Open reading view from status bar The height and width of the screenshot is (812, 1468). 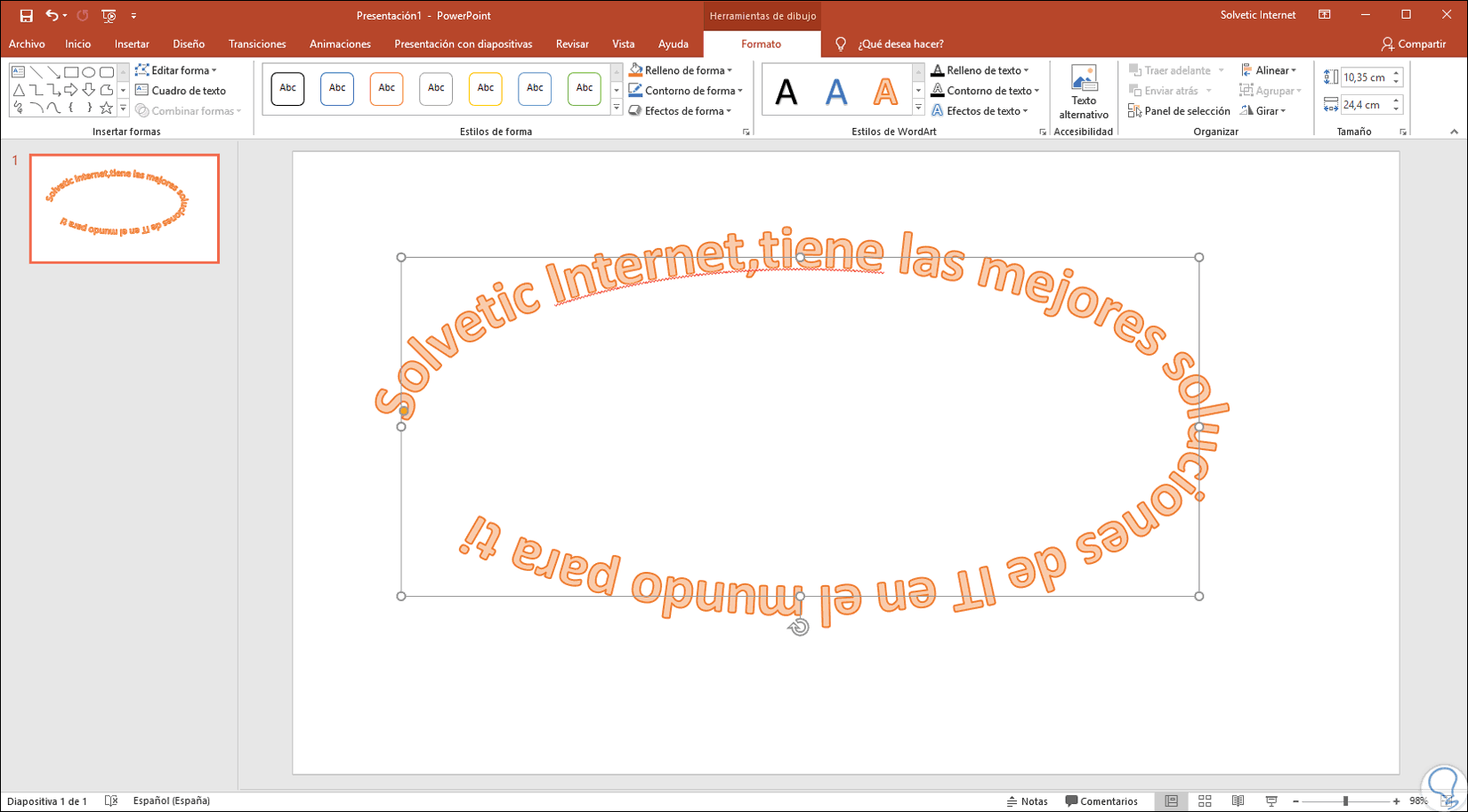point(1238,801)
